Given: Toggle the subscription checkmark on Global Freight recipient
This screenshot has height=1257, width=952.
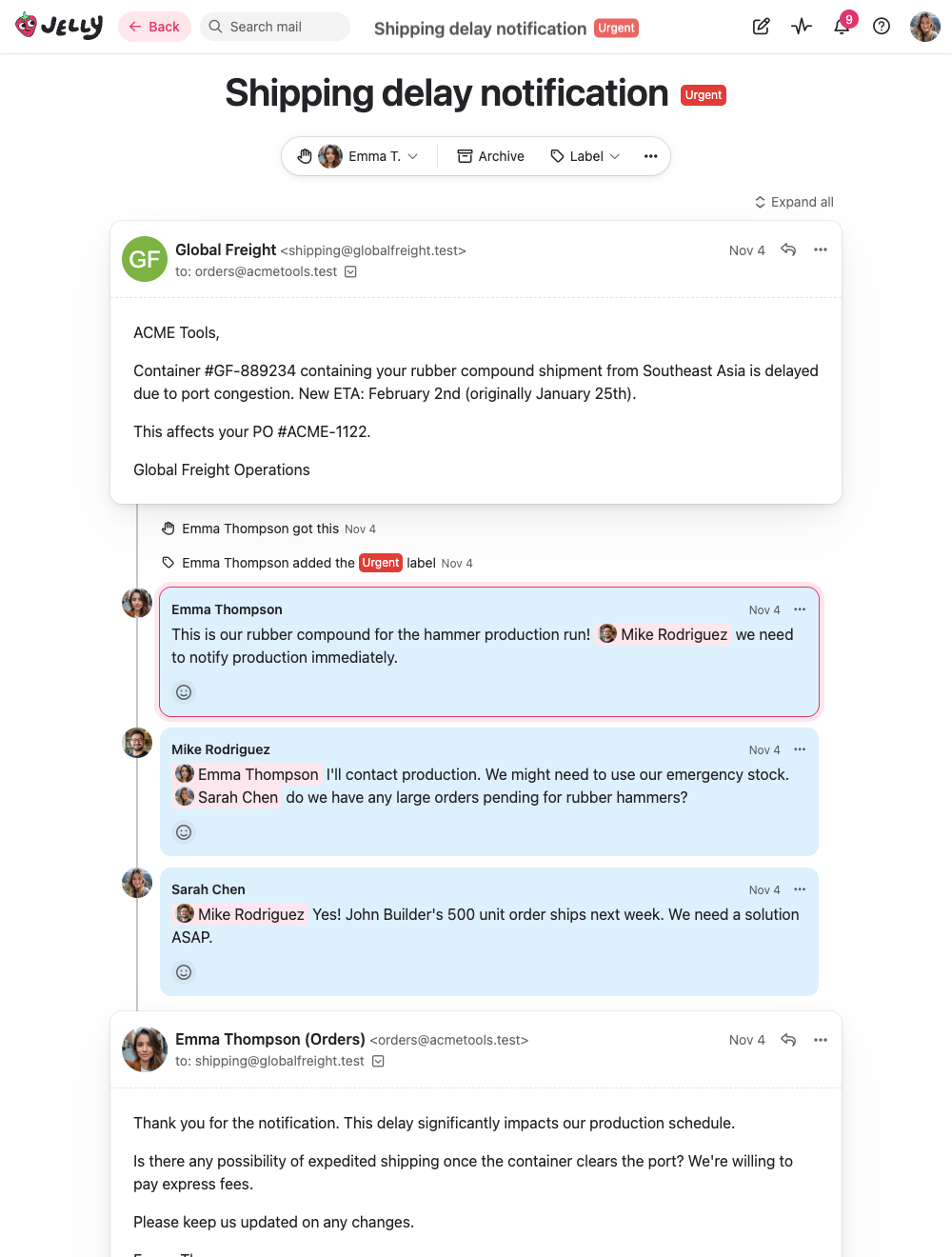Looking at the screenshot, I should [350, 271].
